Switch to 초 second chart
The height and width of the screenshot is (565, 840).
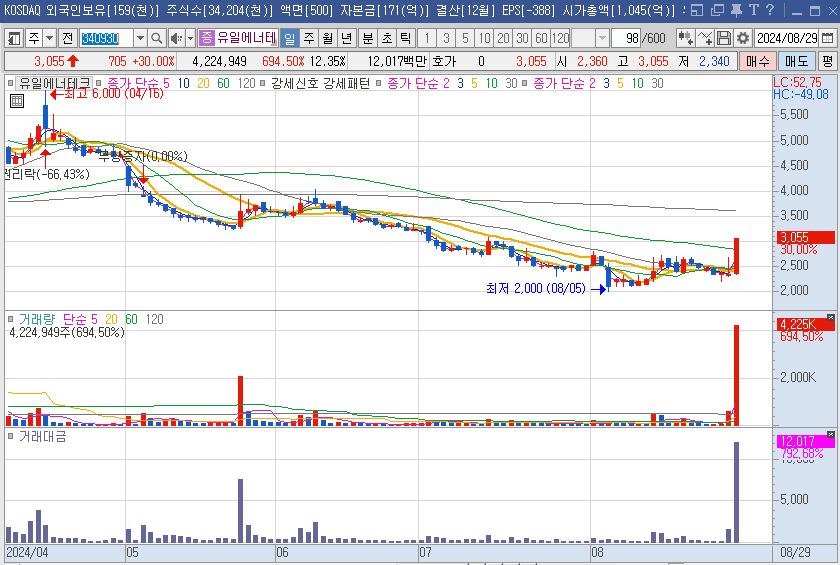pos(387,38)
